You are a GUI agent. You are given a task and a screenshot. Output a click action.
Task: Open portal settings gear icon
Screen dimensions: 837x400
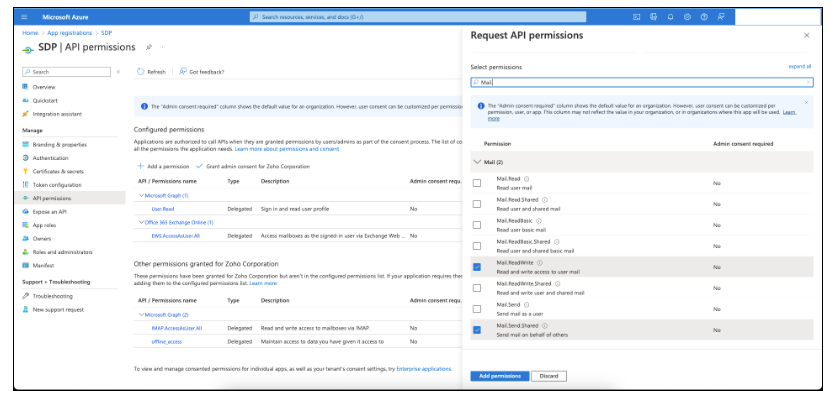click(x=688, y=17)
